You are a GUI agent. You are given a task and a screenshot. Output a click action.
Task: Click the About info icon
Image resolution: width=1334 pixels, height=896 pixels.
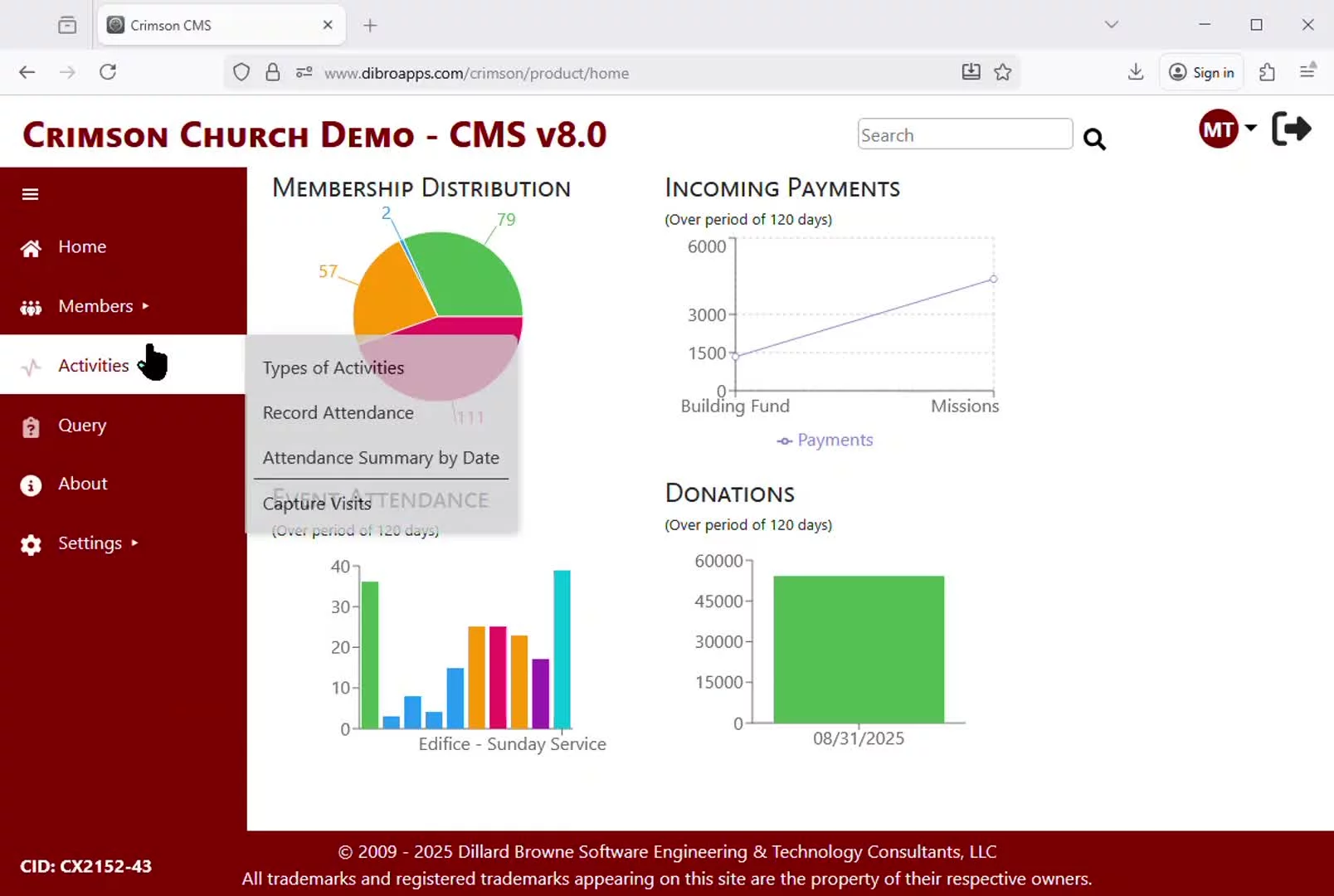[31, 485]
